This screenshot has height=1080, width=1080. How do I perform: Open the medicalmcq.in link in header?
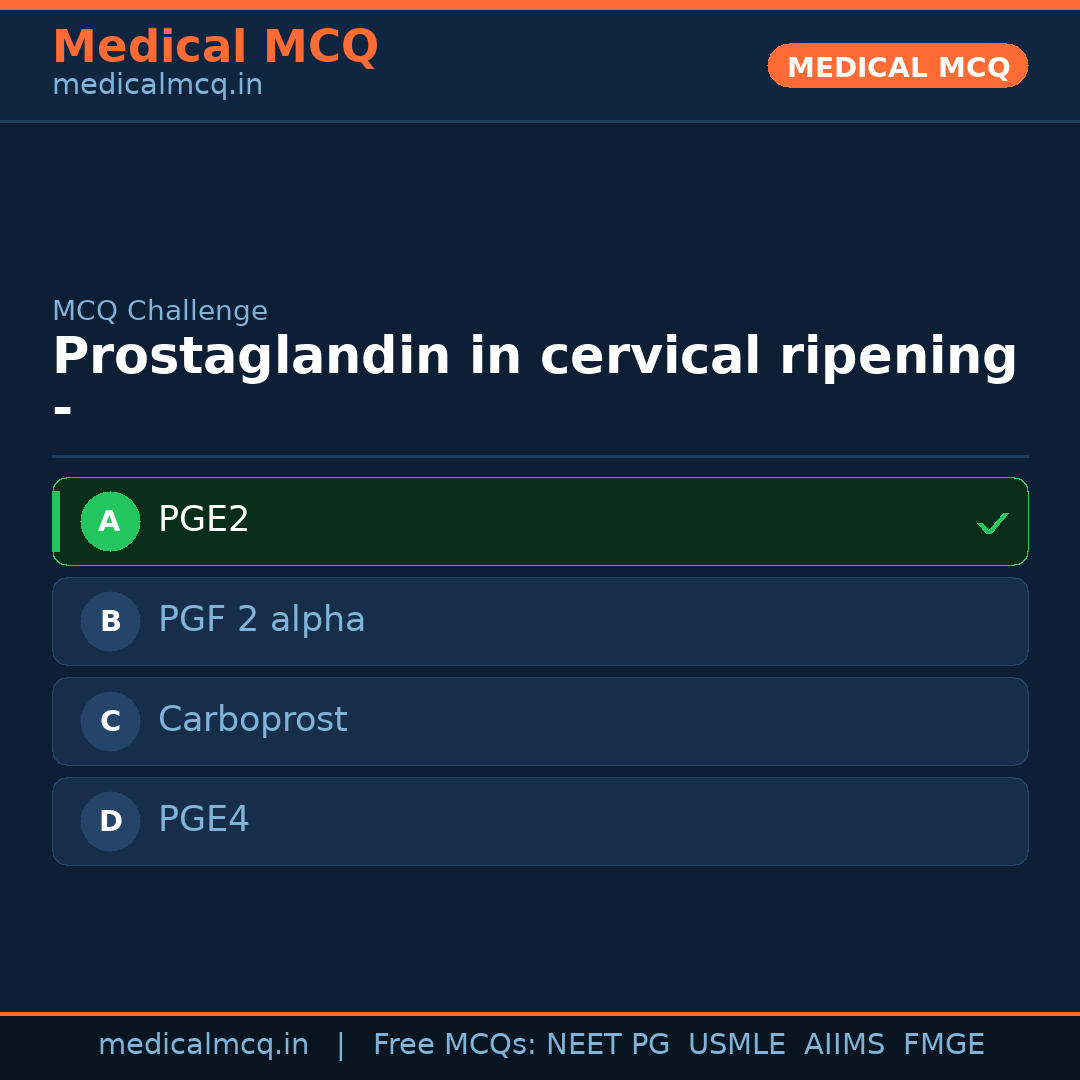pos(156,84)
